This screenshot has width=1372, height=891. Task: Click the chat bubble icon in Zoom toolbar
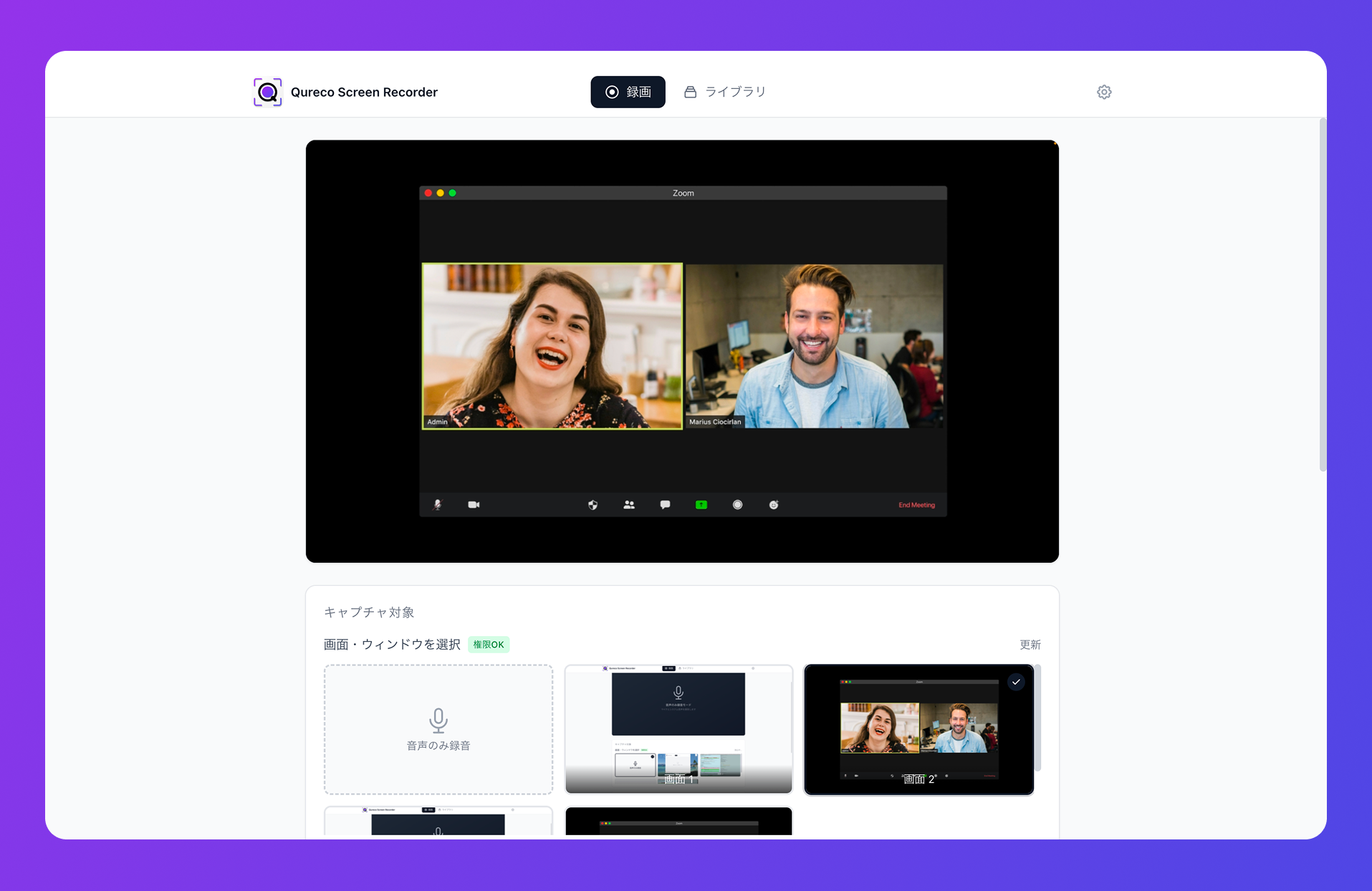click(665, 505)
